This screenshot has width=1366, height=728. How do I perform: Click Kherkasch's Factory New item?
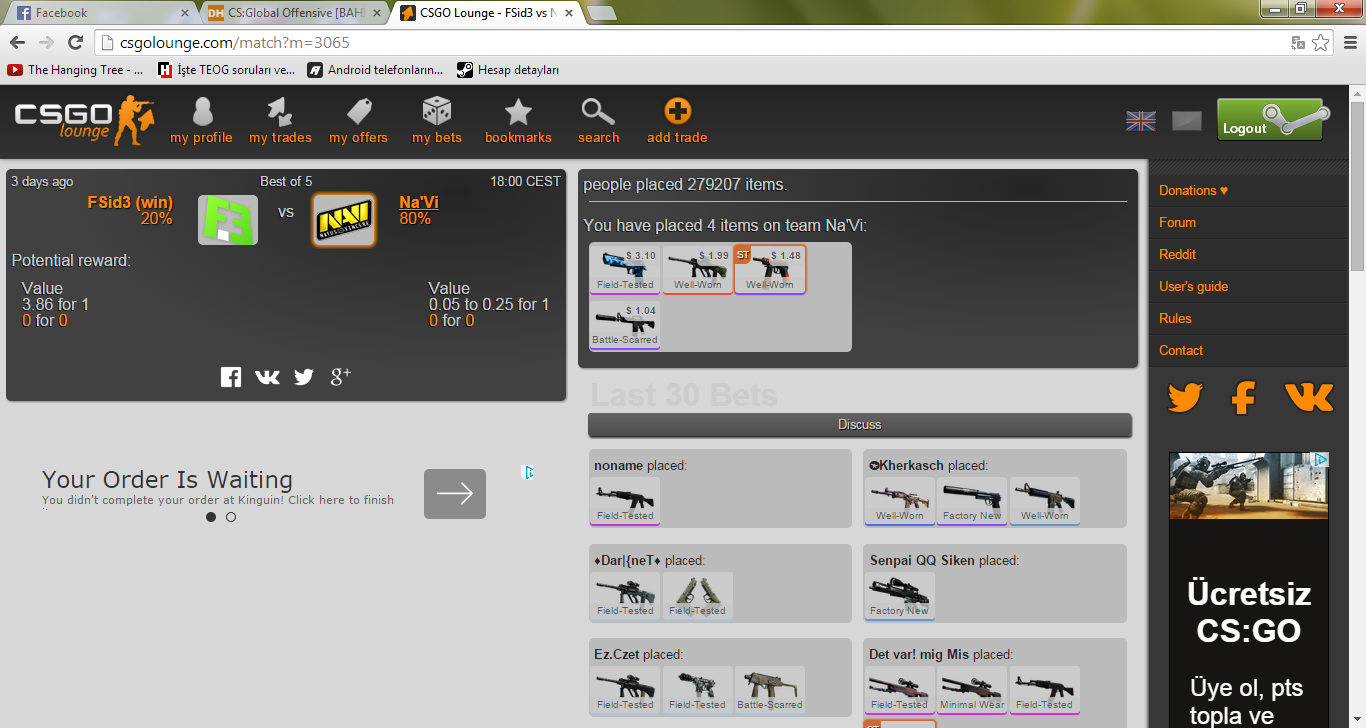972,501
